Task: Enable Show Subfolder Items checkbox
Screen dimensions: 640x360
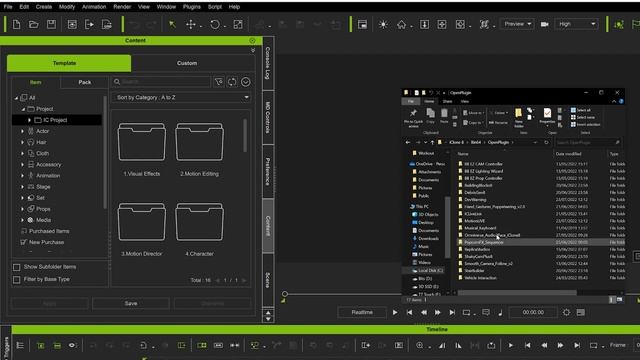Action: [17, 267]
